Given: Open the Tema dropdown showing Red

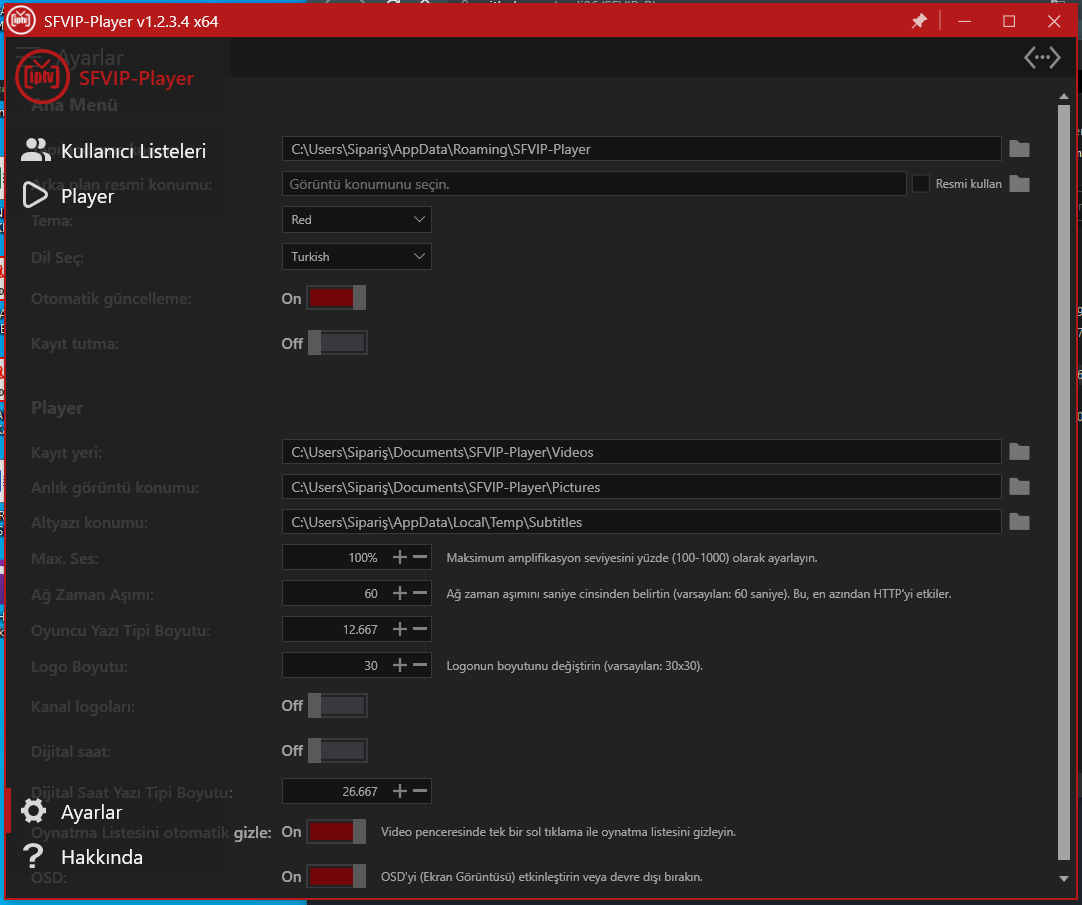Looking at the screenshot, I should click(x=357, y=220).
